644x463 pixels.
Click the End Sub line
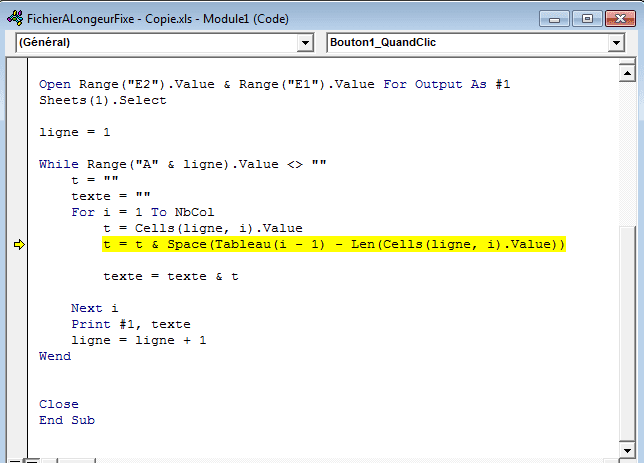tap(67, 421)
